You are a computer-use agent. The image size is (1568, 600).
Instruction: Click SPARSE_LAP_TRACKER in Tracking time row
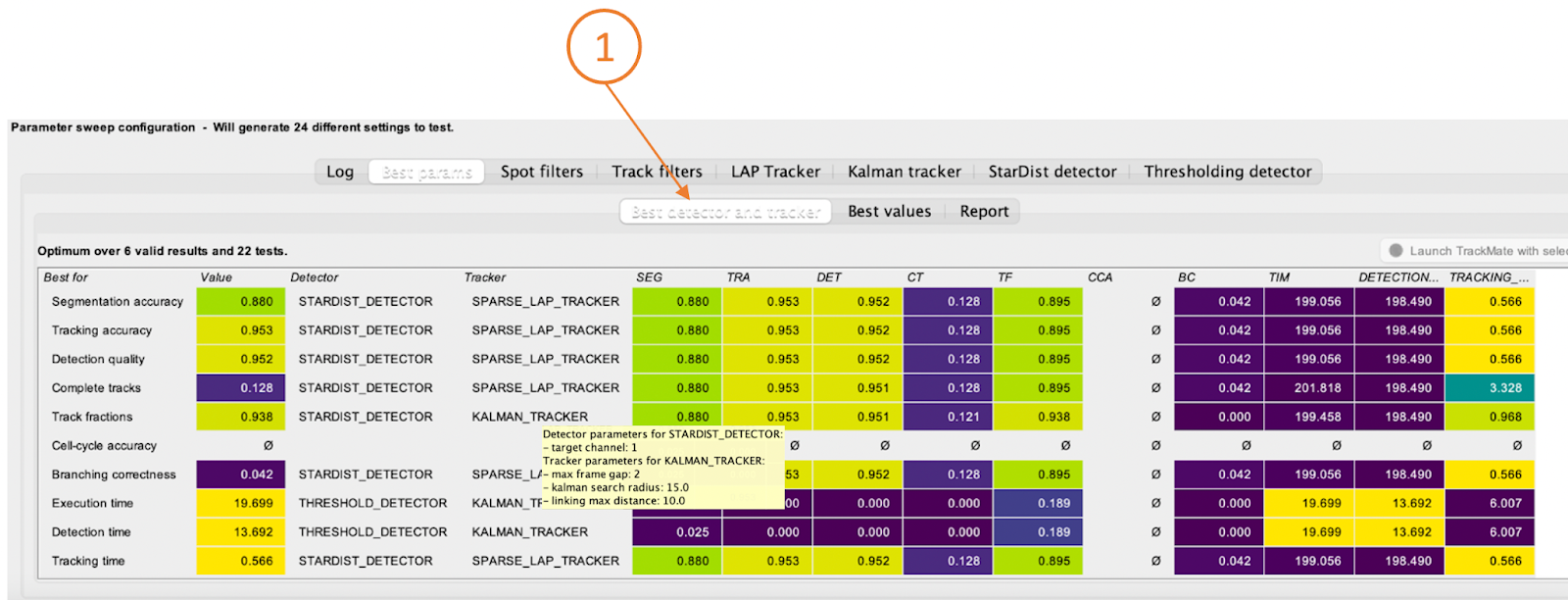[545, 561]
